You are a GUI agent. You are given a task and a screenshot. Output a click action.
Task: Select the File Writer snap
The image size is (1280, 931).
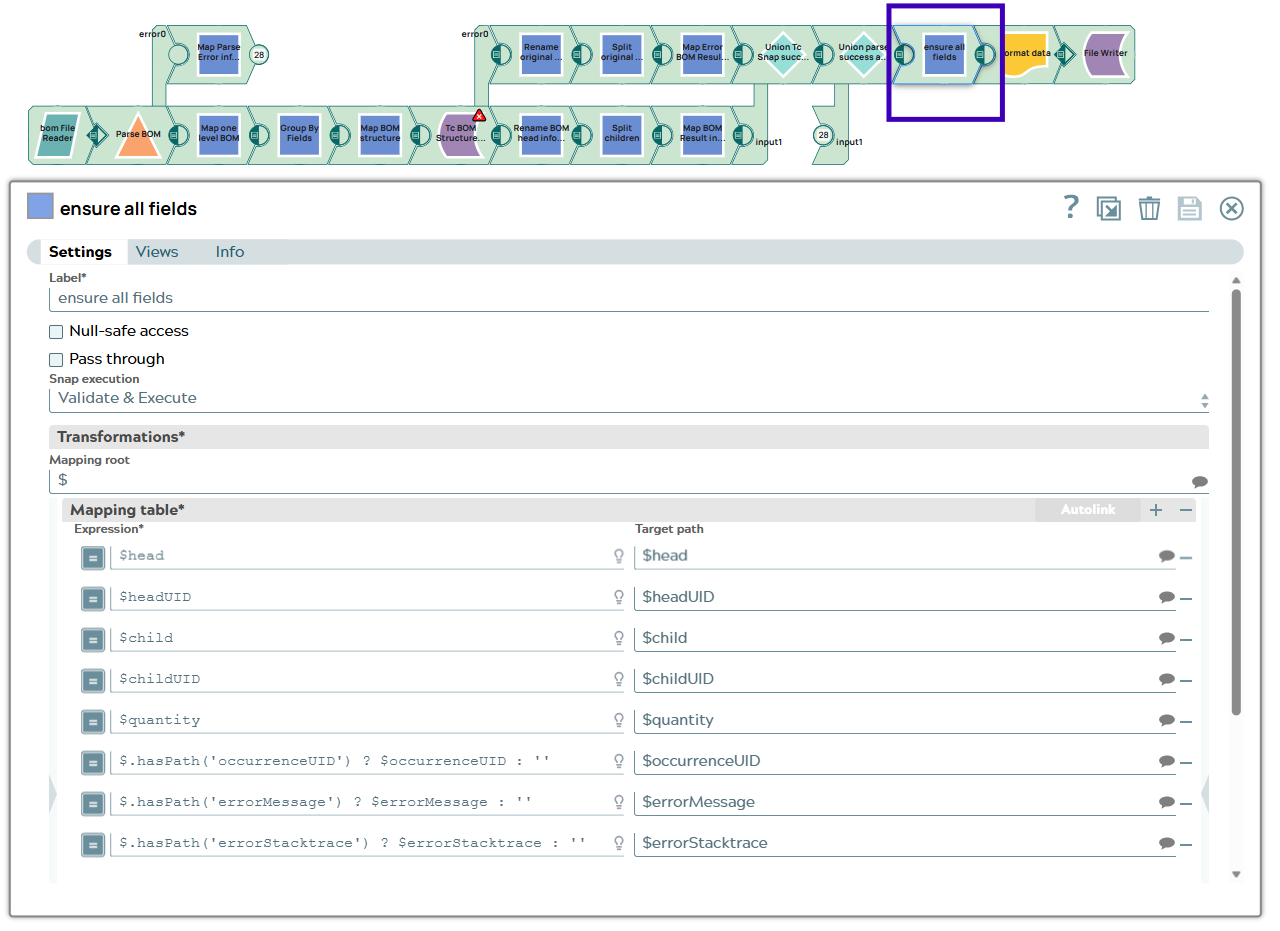point(1107,53)
